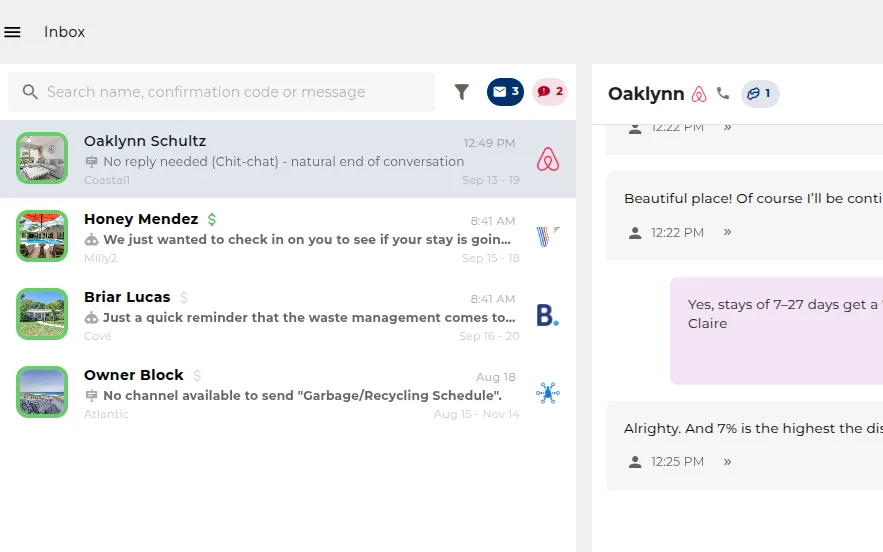883x552 pixels.
Task: Click 'Milly2' listing label
Action: click(x=100, y=258)
